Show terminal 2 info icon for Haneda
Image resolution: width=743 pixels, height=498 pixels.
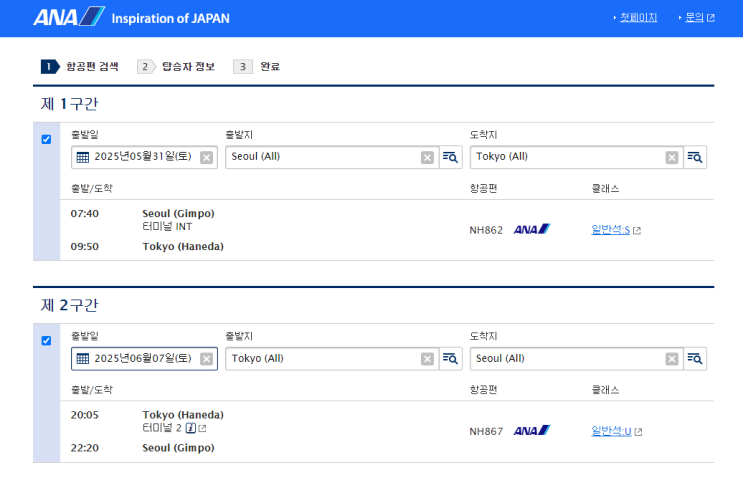(x=190, y=428)
